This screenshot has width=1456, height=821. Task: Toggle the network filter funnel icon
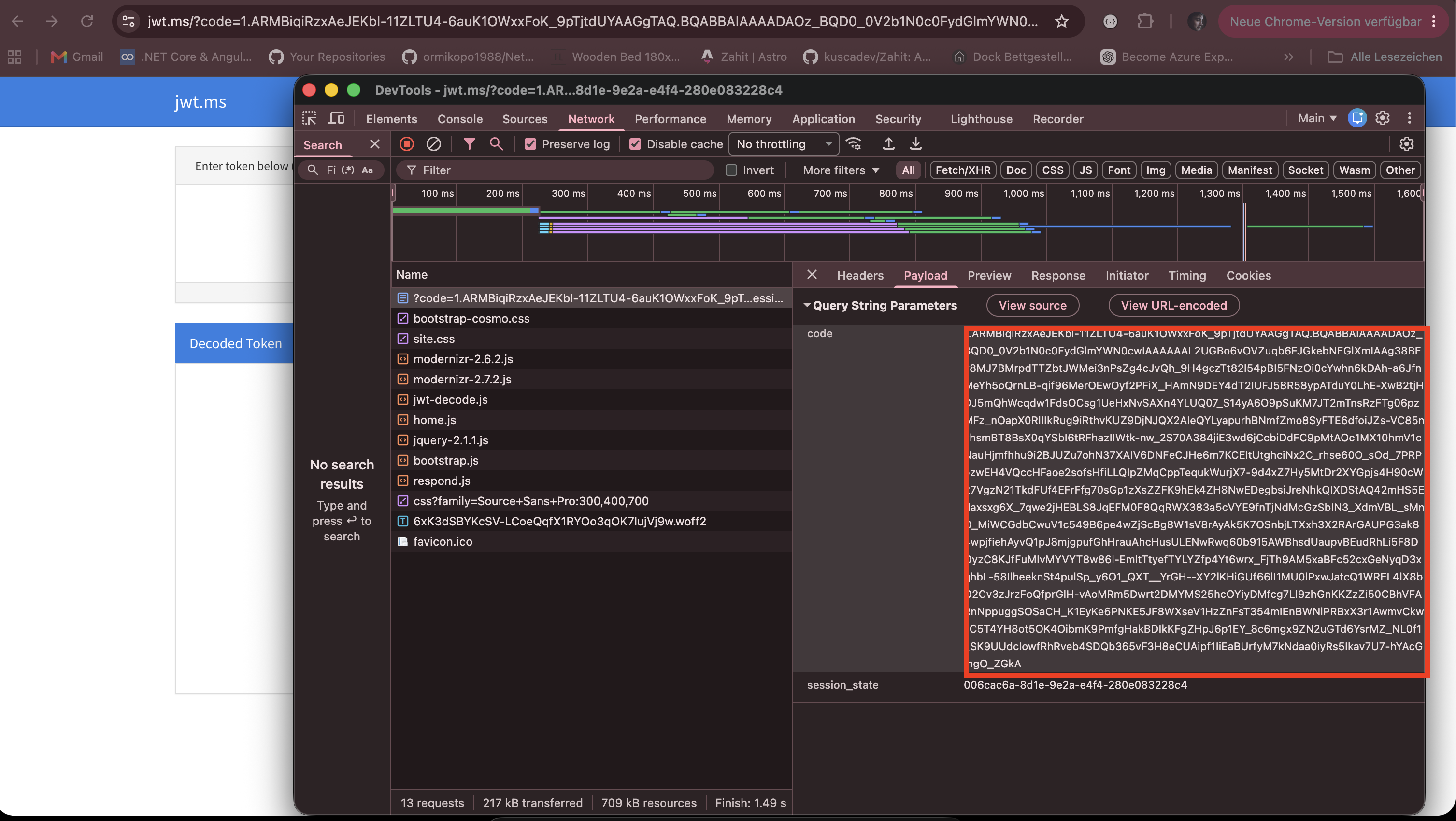469,144
